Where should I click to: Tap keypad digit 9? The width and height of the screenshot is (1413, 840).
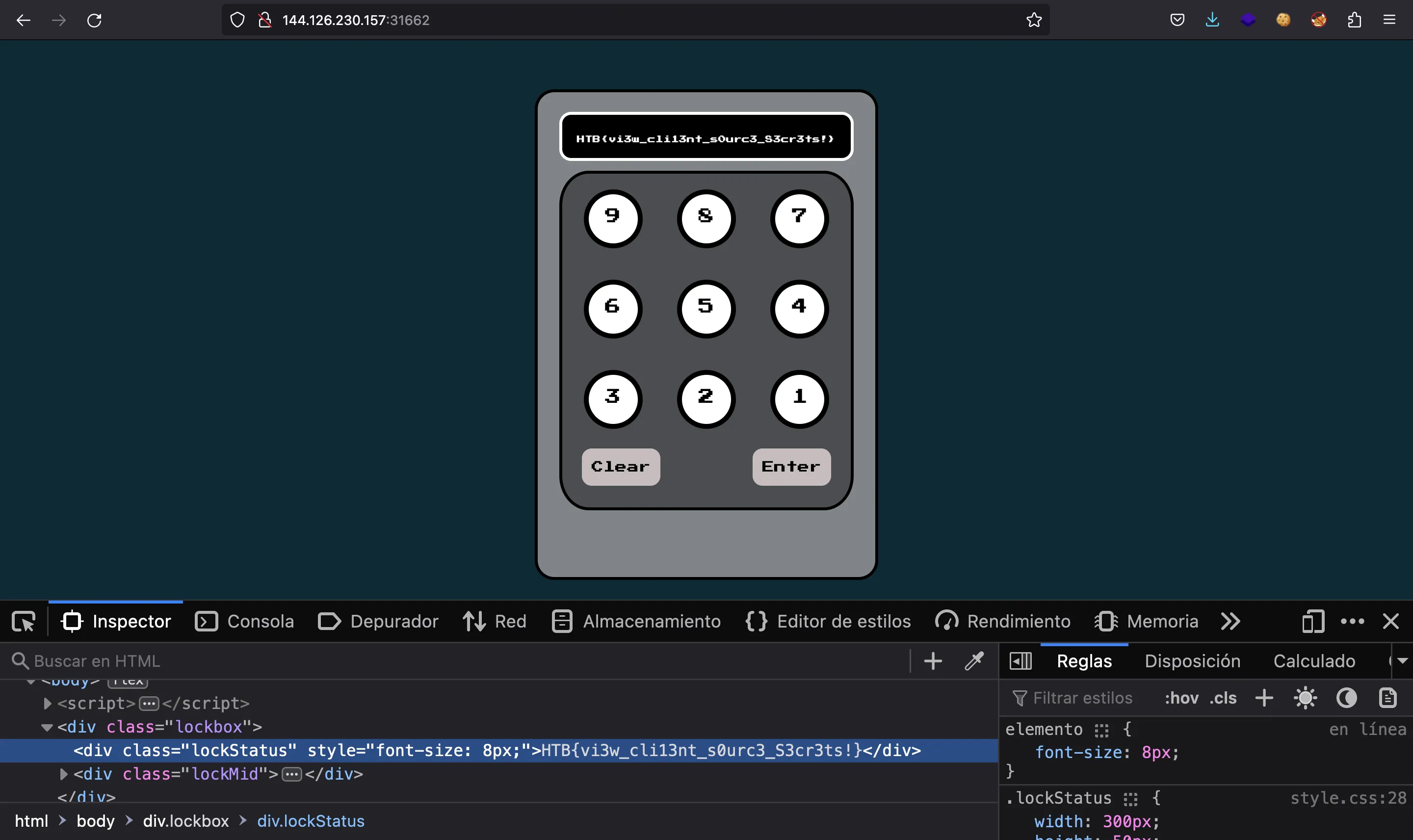(x=613, y=218)
